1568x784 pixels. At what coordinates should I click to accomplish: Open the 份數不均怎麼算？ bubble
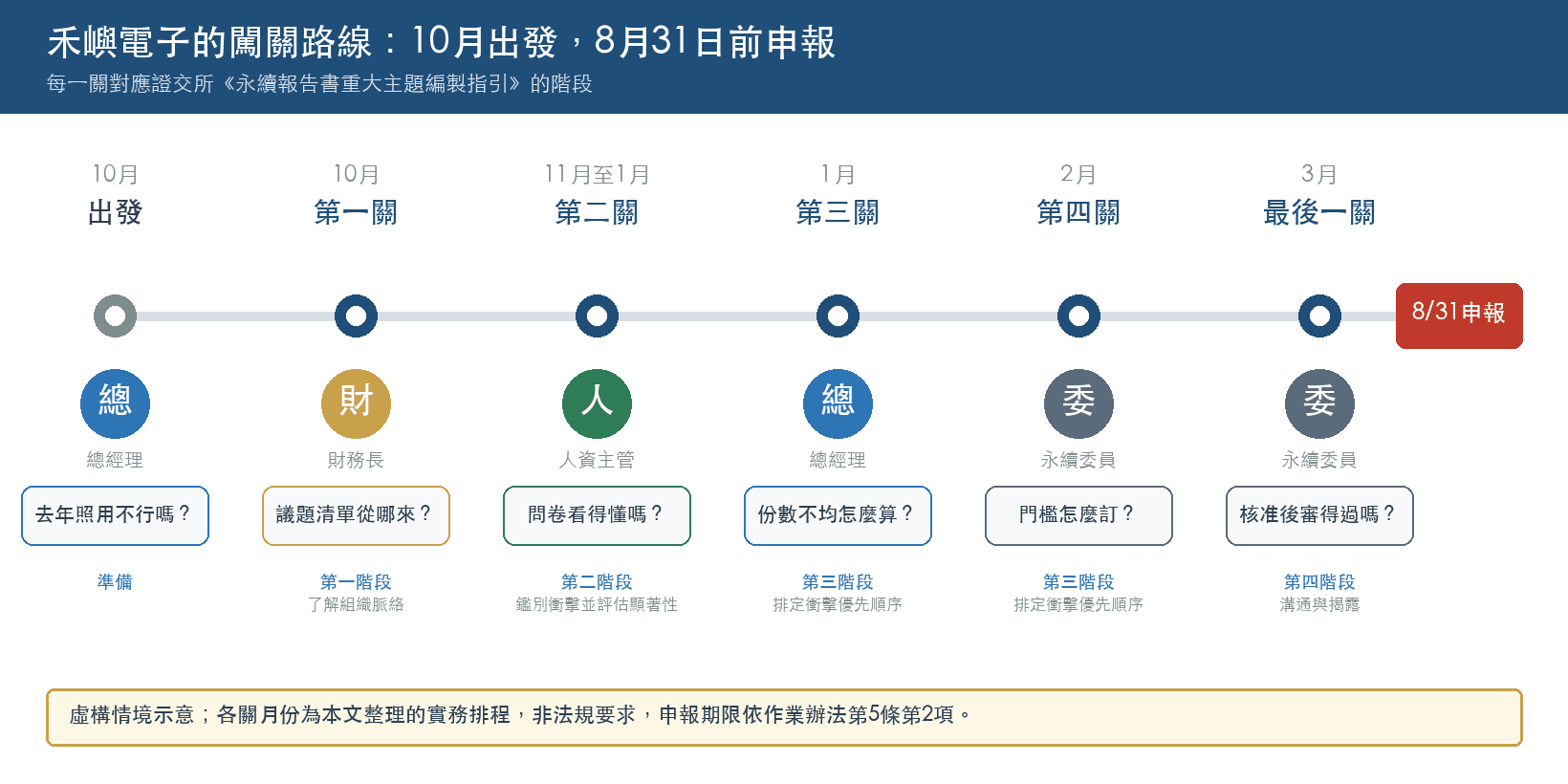point(838,515)
